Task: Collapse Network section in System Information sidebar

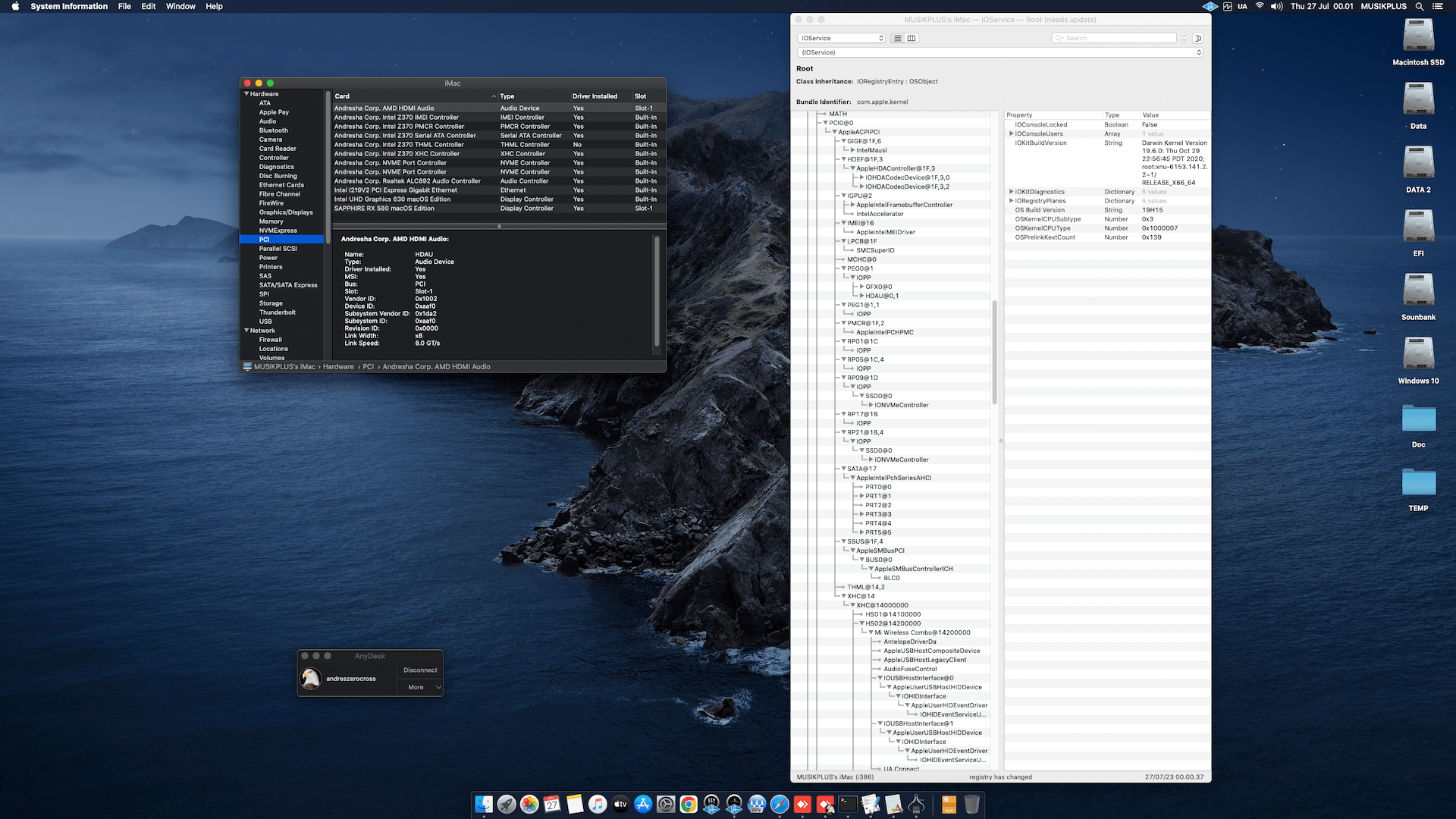Action: [x=246, y=331]
